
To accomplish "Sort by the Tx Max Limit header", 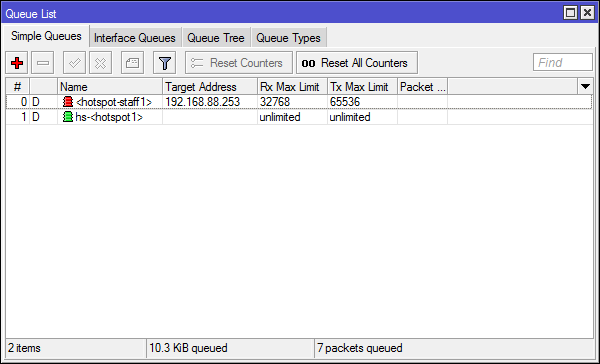I will coord(362,87).
